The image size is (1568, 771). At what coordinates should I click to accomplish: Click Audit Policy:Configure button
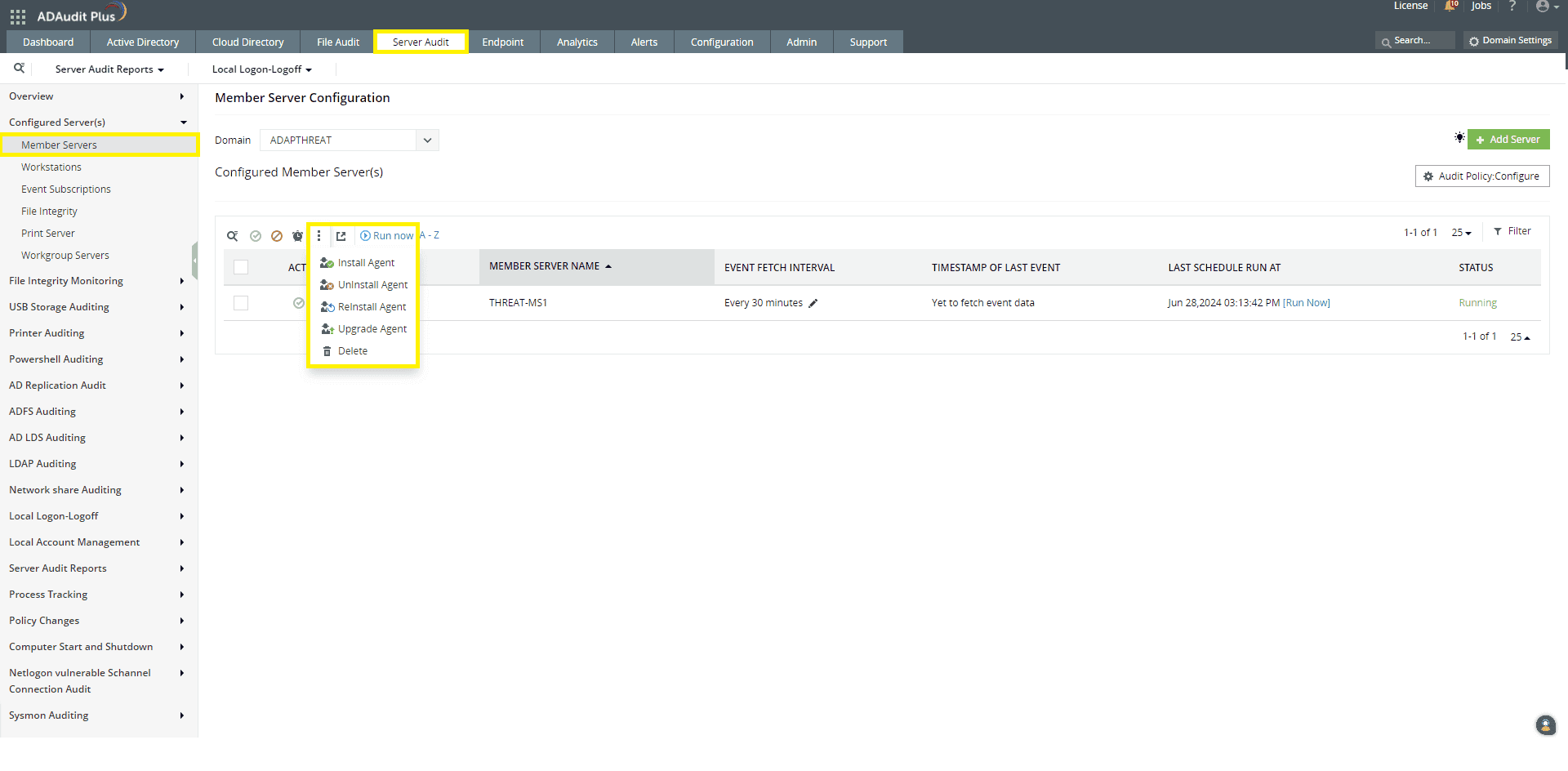click(x=1482, y=176)
